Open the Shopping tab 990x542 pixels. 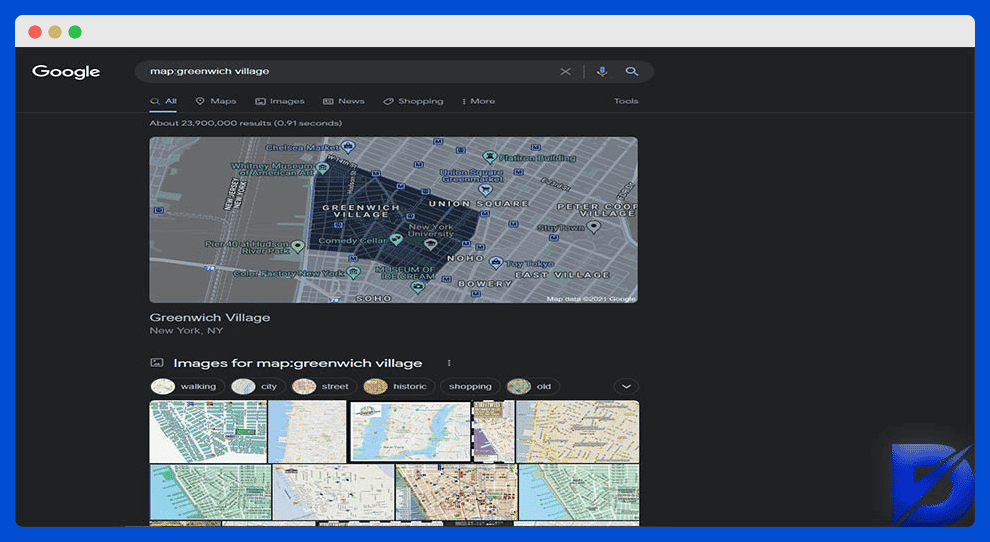[413, 101]
